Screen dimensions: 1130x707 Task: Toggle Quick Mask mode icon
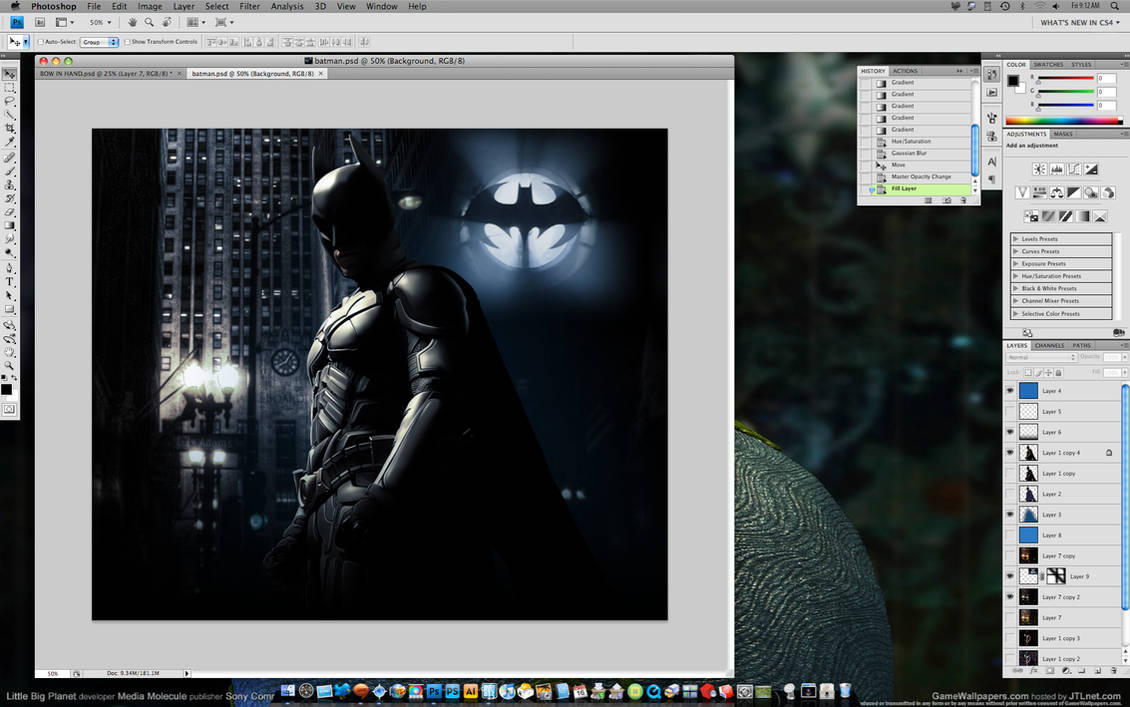tap(9, 409)
